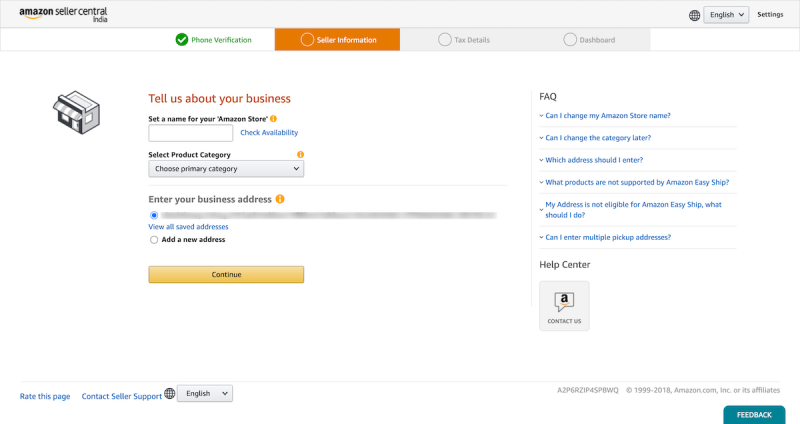This screenshot has height=424, width=800.
Task: Click info icon beside Amazon Store name label
Action: [x=273, y=119]
